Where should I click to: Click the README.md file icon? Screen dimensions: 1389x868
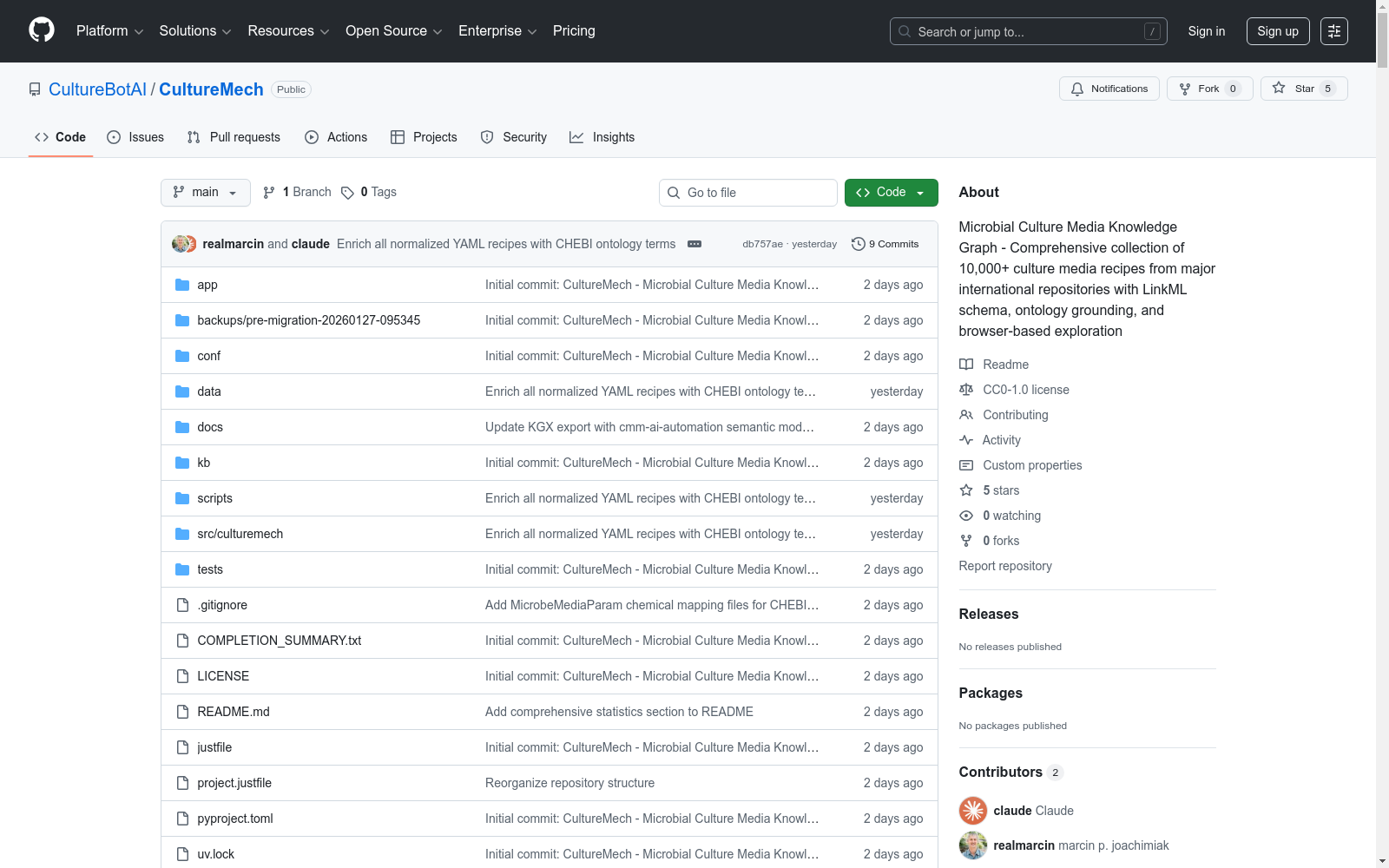coord(182,712)
